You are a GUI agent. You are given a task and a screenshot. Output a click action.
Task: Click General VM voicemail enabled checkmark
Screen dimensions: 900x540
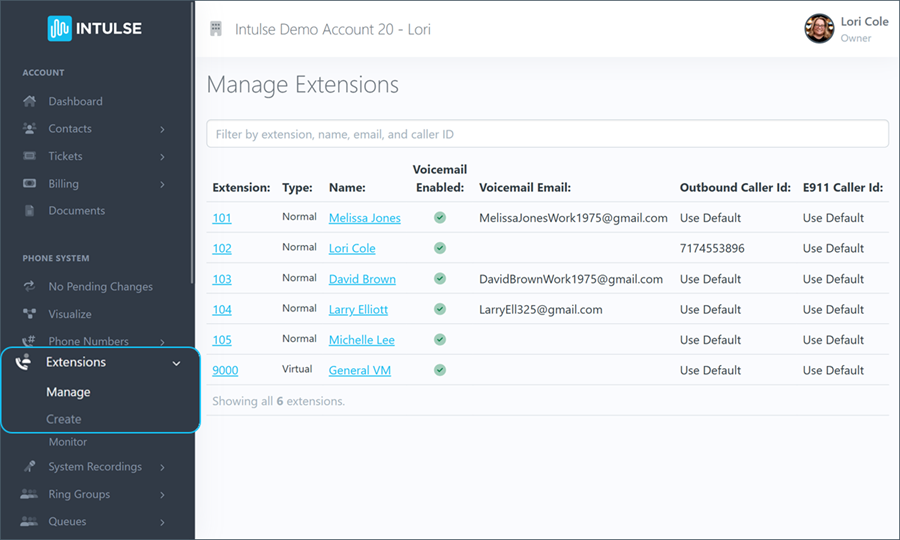click(440, 370)
